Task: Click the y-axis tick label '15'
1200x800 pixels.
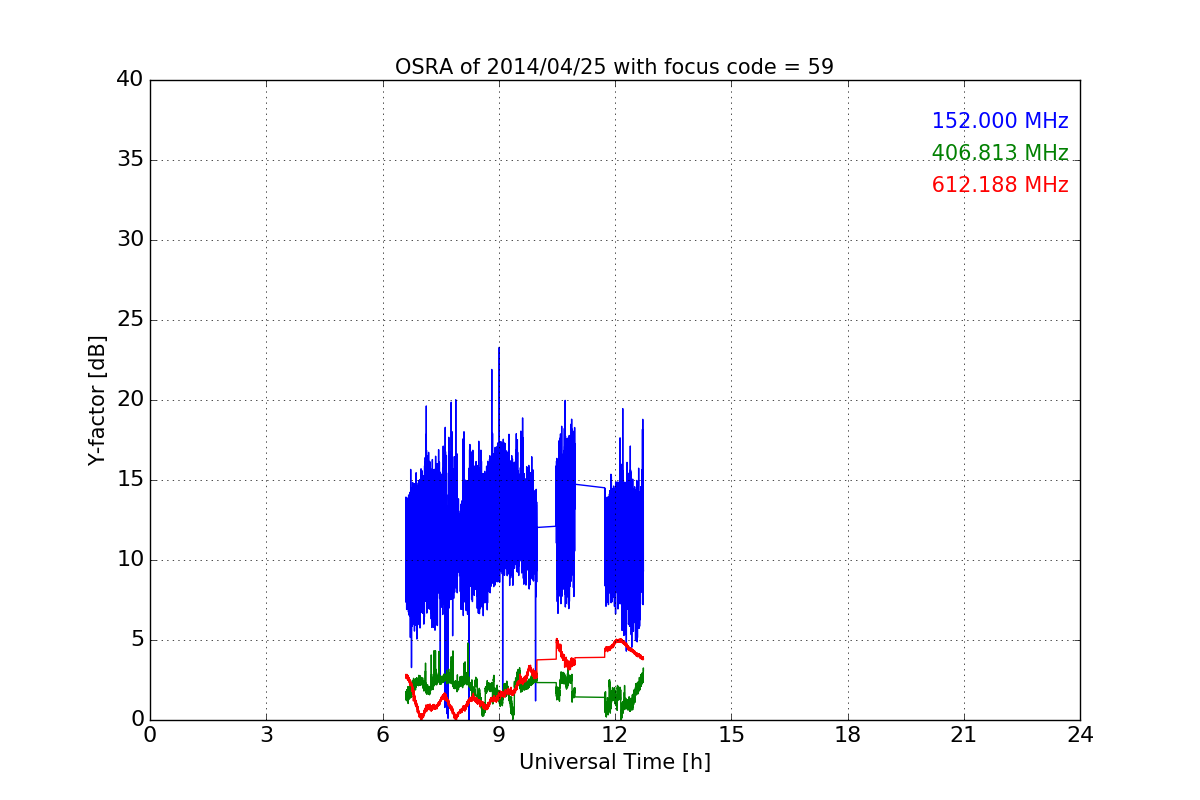Action: coord(130,480)
